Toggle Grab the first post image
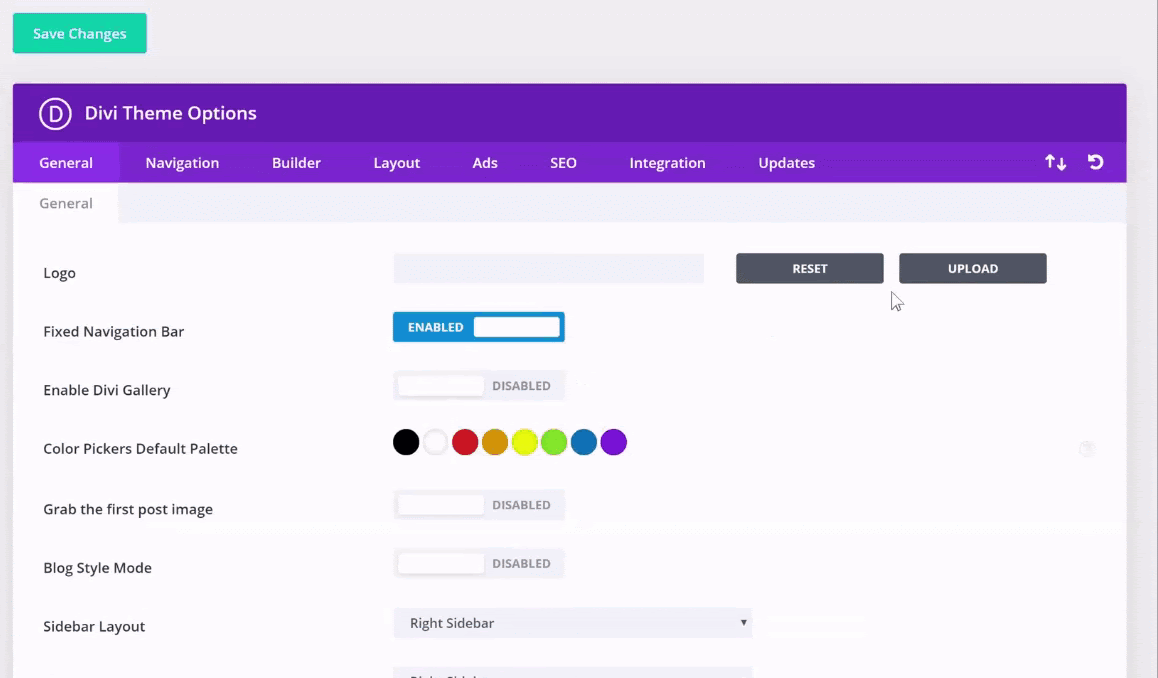Image resolution: width=1158 pixels, height=678 pixels. pos(479,505)
